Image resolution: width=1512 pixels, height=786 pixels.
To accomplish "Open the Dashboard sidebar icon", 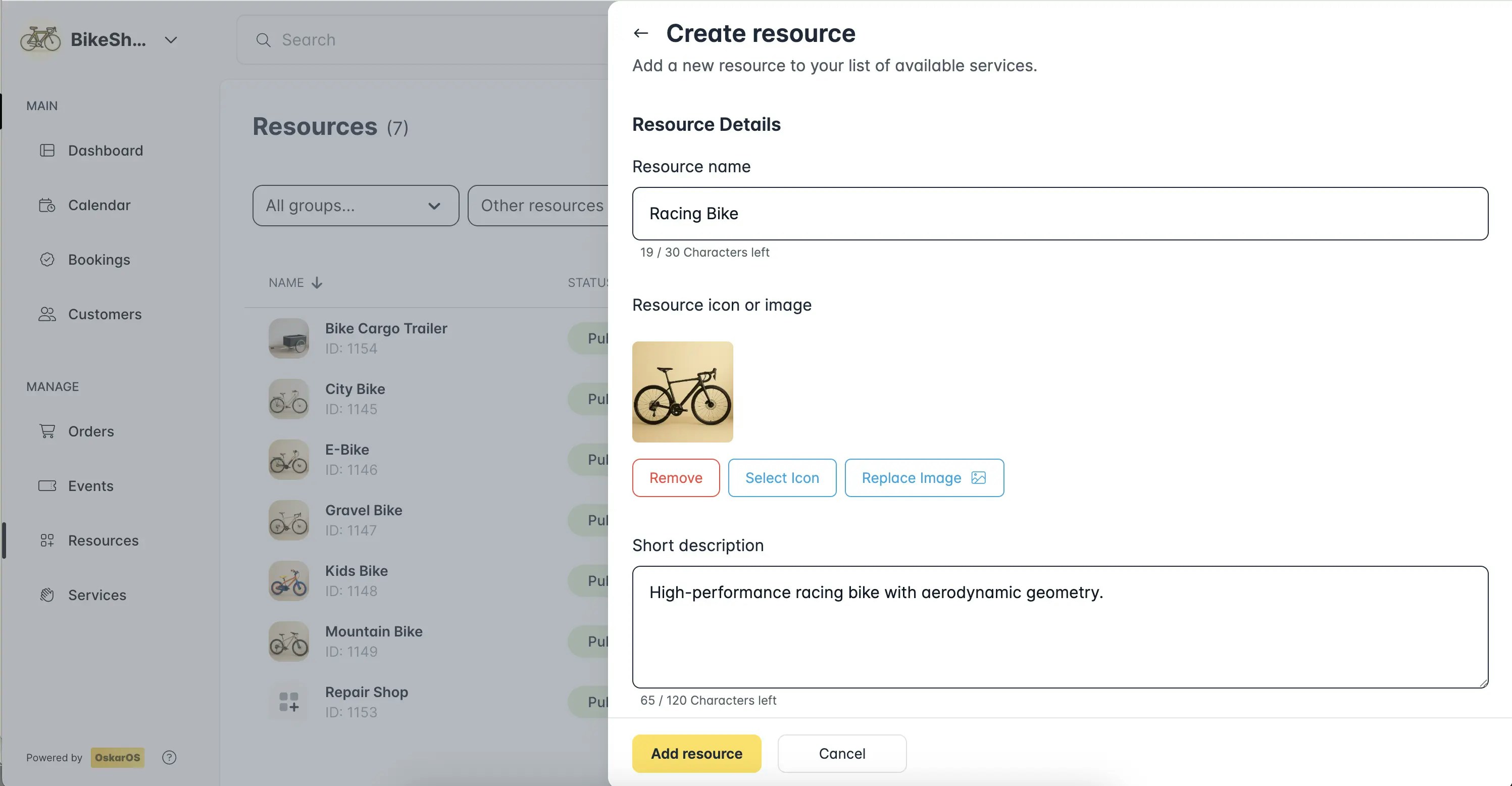I will click(47, 150).
